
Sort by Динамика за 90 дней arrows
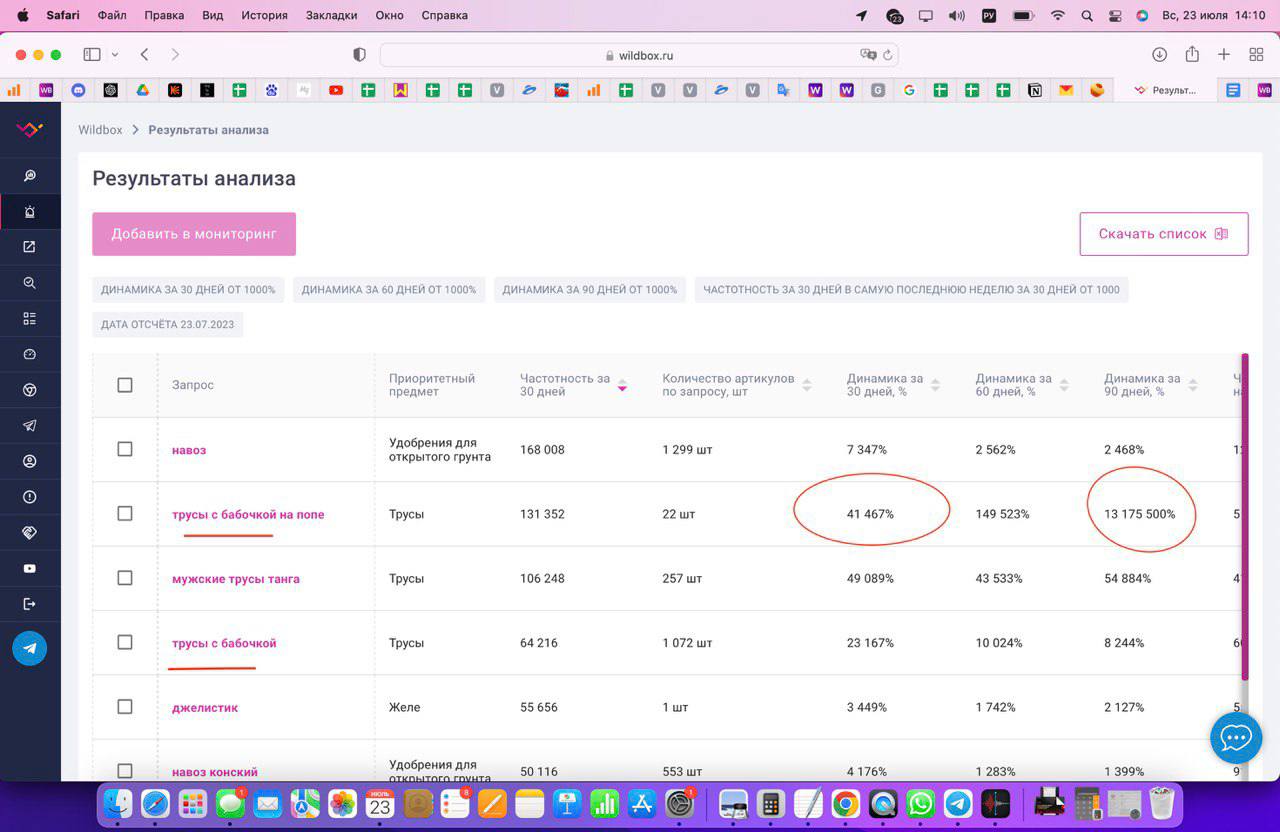[x=1193, y=385]
